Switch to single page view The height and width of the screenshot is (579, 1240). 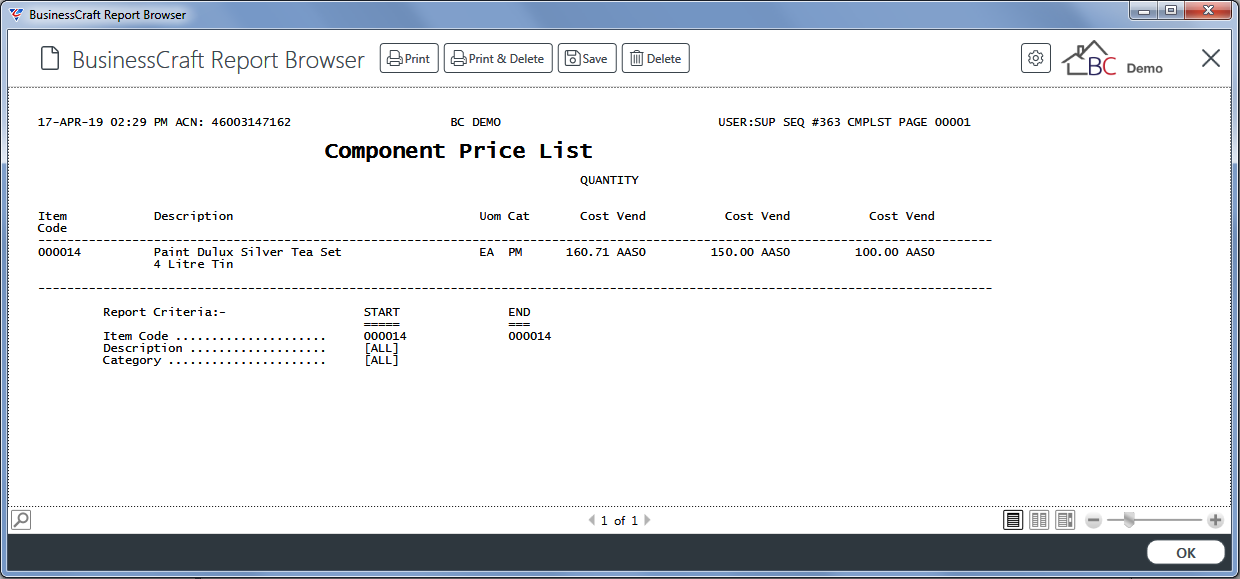[1013, 520]
